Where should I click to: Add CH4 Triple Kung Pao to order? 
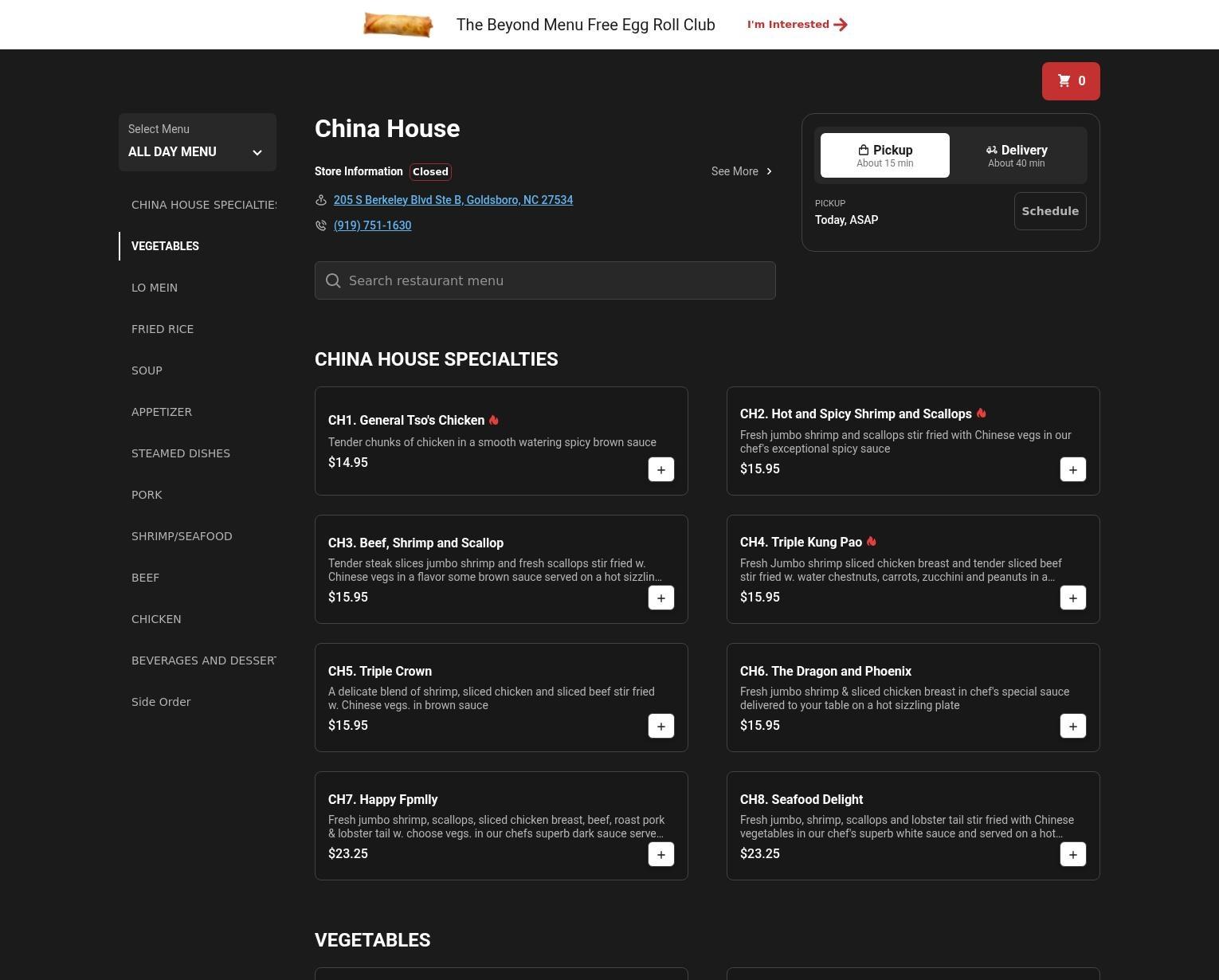[1072, 598]
